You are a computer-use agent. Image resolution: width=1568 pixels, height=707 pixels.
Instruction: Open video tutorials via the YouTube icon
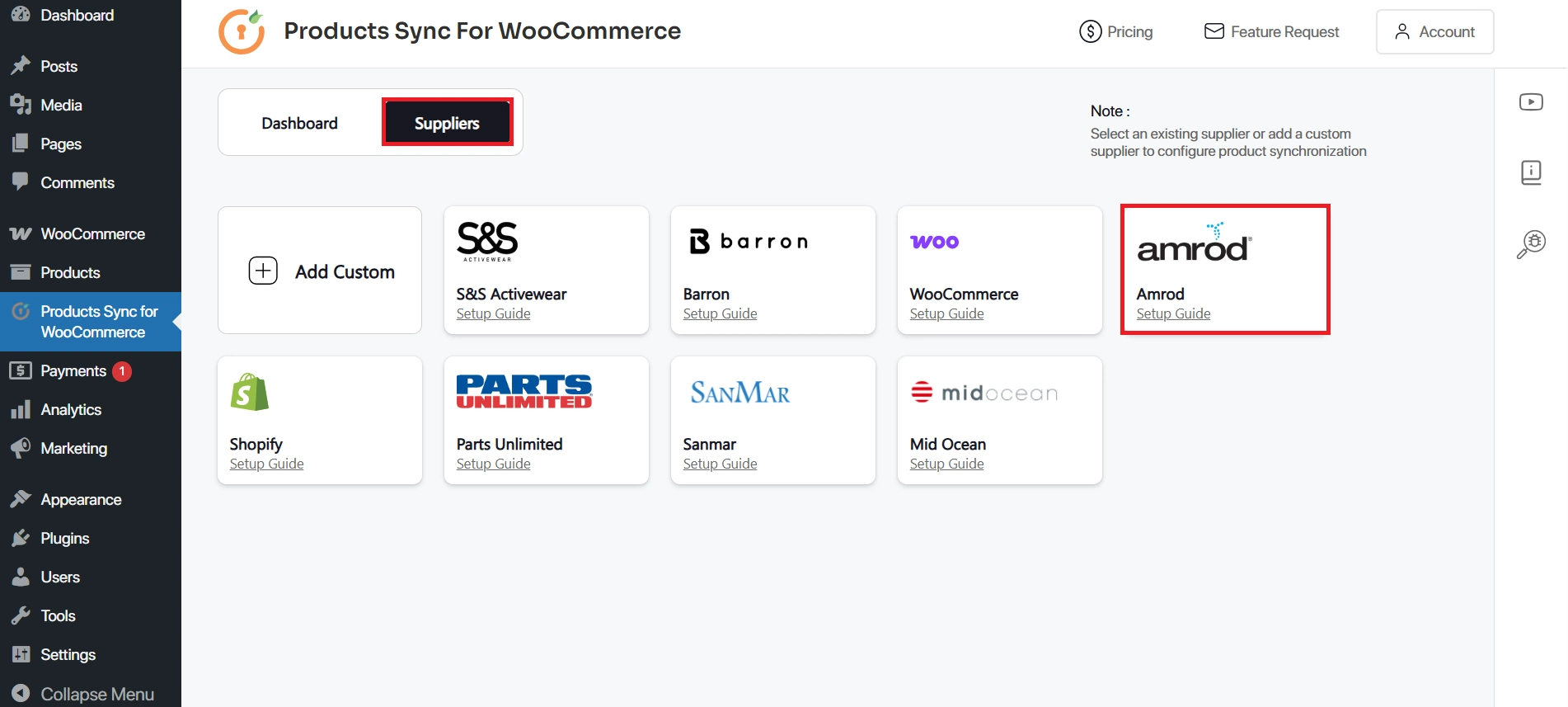click(1531, 101)
